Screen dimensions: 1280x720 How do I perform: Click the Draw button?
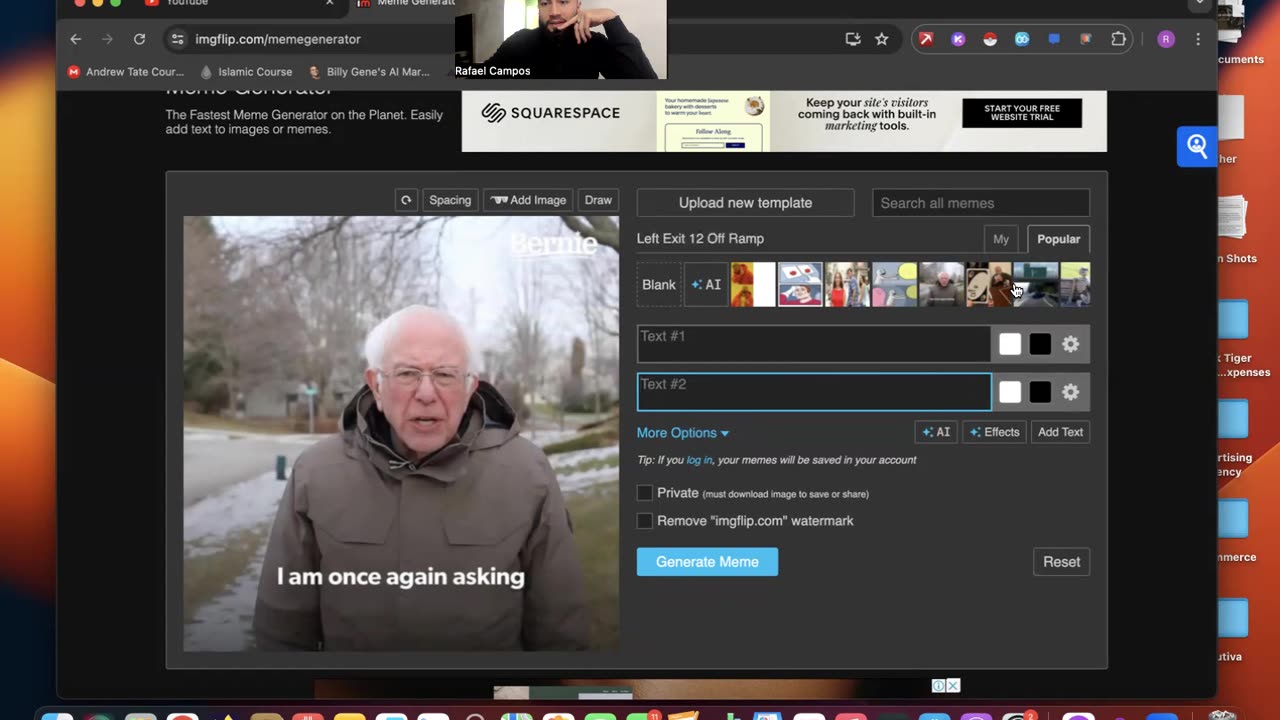(x=598, y=200)
